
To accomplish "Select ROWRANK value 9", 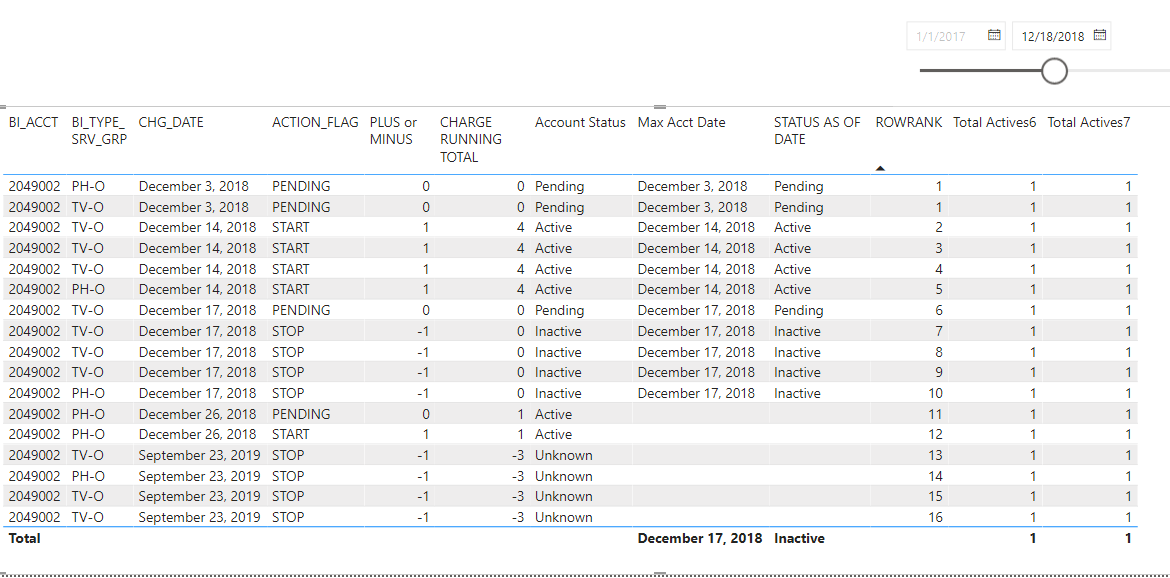I will 939,371.
